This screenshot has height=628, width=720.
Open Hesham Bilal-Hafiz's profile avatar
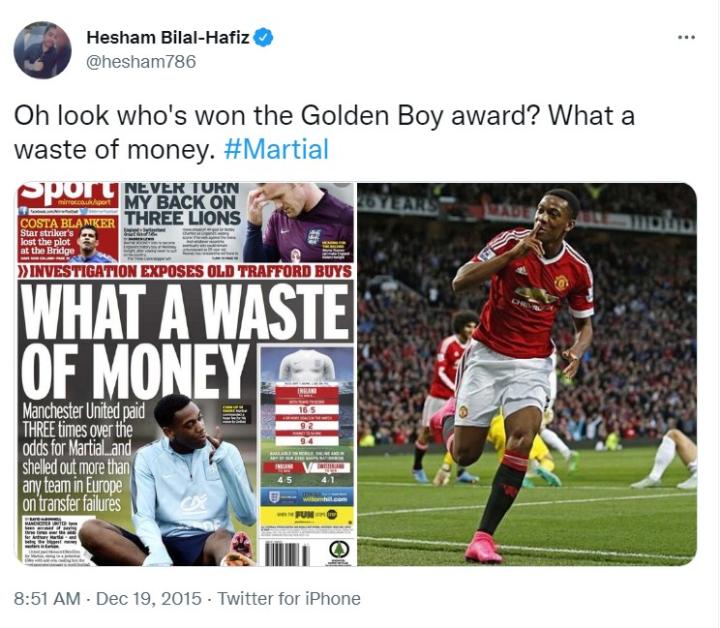[x=42, y=50]
